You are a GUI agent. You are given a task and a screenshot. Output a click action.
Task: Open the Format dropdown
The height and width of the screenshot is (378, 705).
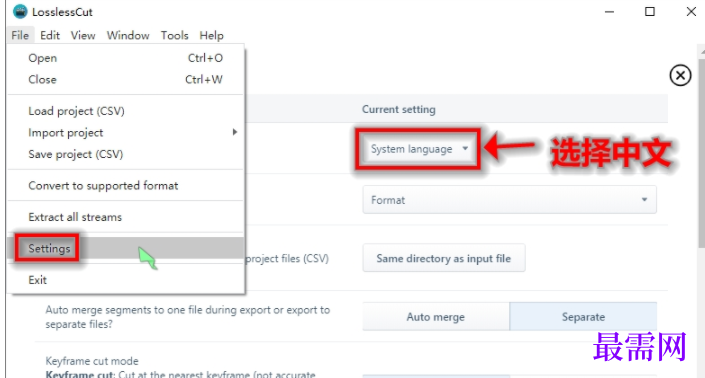point(509,200)
